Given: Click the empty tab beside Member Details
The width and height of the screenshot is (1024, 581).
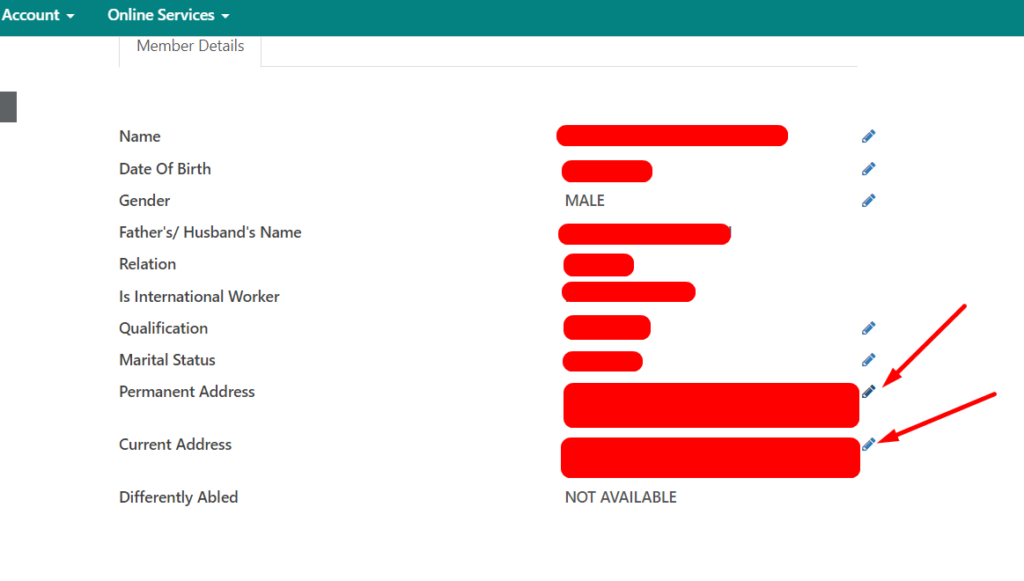Looking at the screenshot, I should [560, 45].
